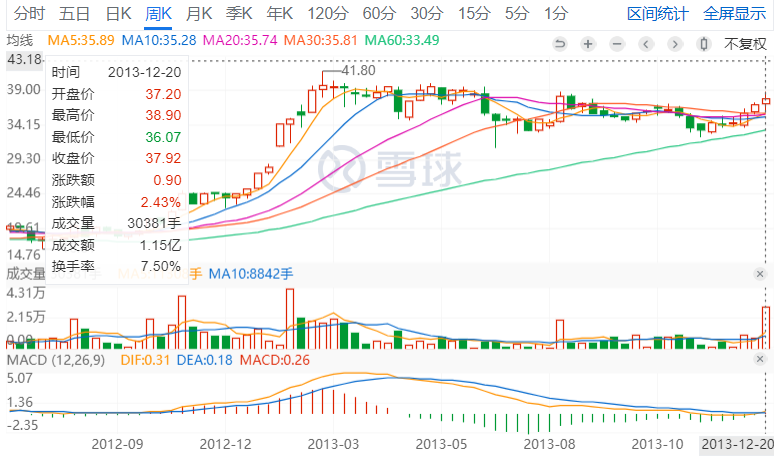Image resolution: width=780 pixels, height=462 pixels.
Task: Select the 周K tab
Action: point(158,13)
